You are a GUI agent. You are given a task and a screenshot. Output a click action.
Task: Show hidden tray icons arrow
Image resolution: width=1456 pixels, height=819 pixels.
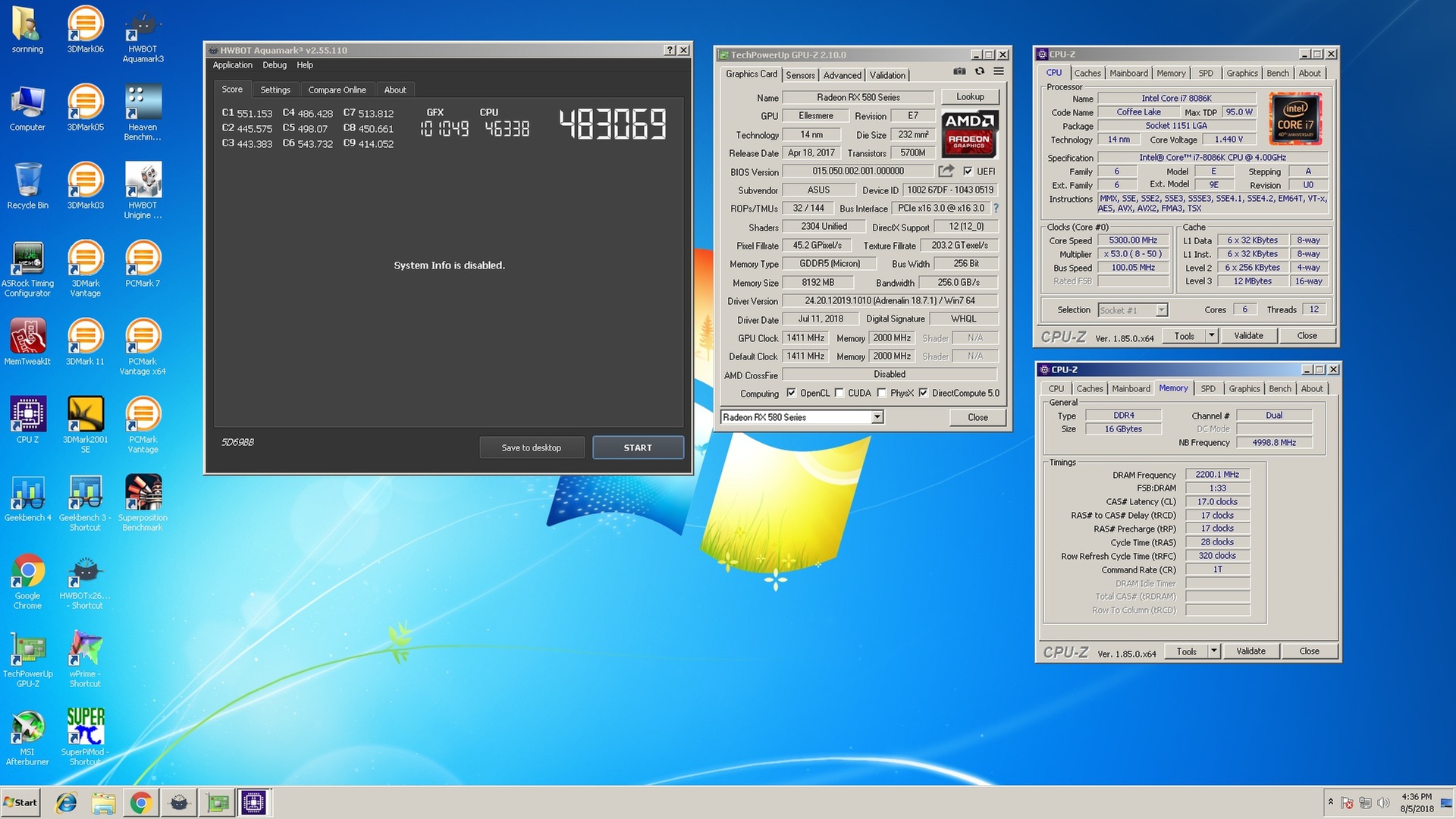(x=1330, y=802)
